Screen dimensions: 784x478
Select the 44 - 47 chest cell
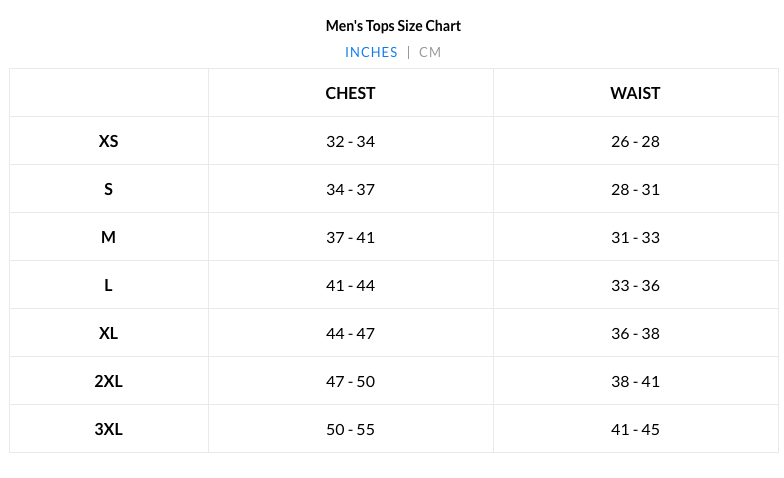(x=350, y=333)
